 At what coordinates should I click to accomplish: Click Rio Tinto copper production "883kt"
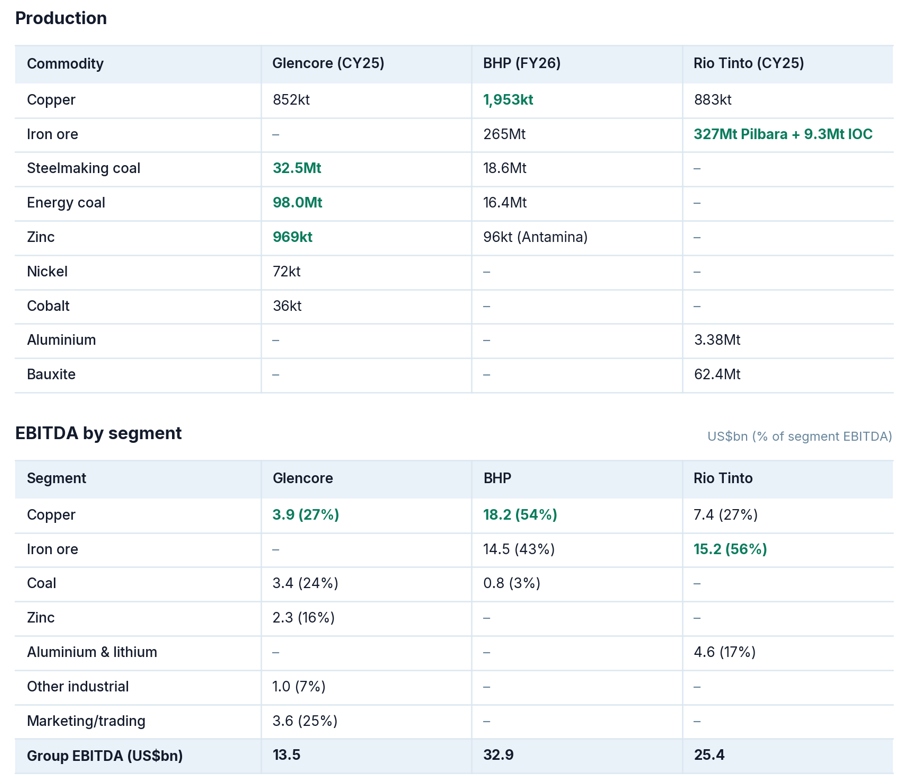712,100
